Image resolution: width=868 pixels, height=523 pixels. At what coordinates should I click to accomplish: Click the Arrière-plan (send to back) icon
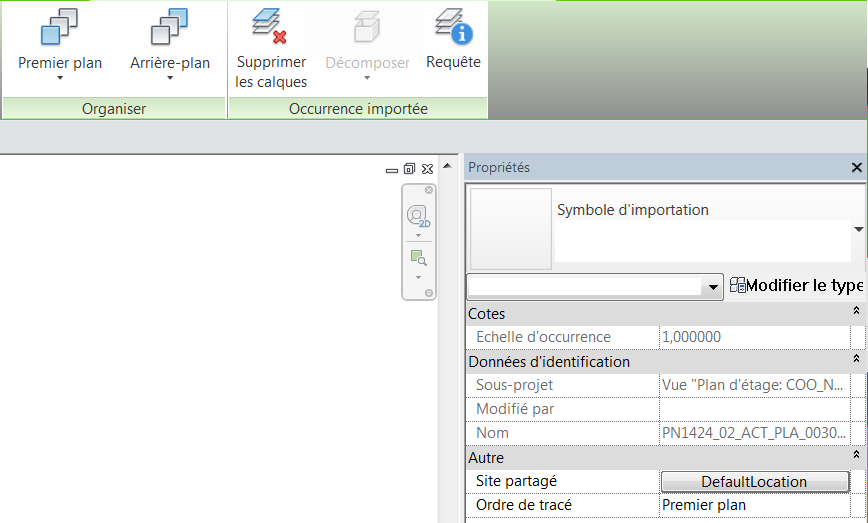click(x=169, y=28)
